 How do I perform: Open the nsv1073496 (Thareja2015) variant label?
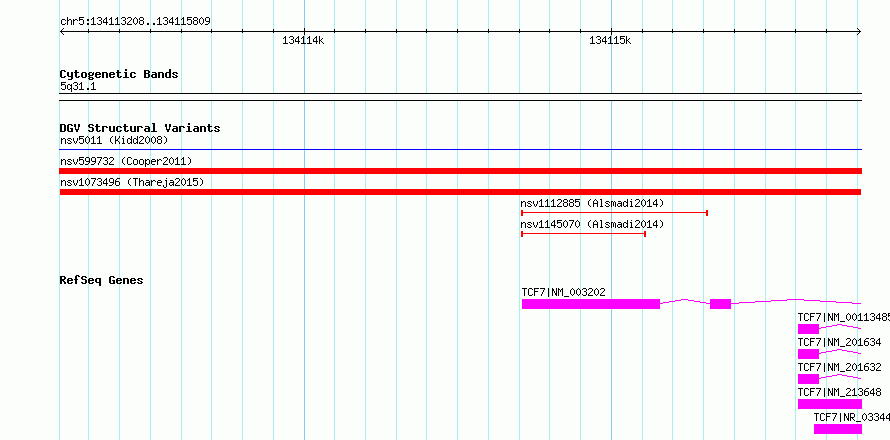[x=132, y=182]
